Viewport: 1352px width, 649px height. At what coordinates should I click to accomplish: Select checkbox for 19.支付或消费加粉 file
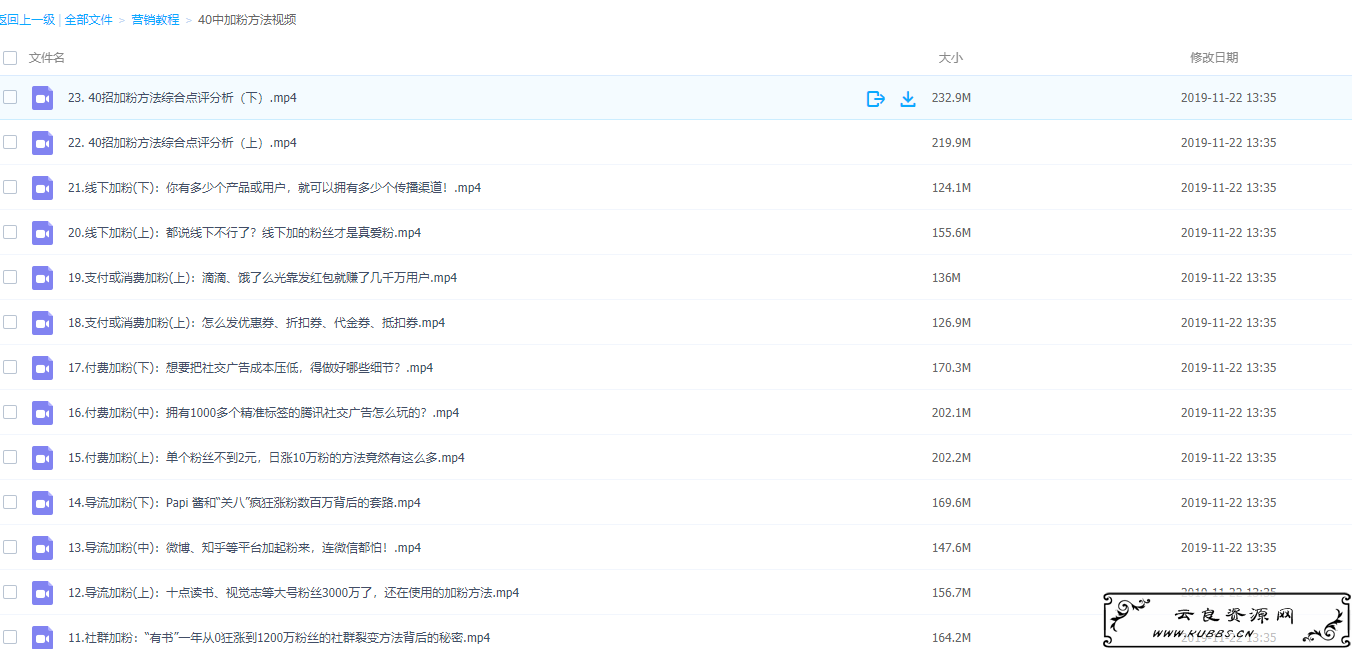[x=10, y=277]
